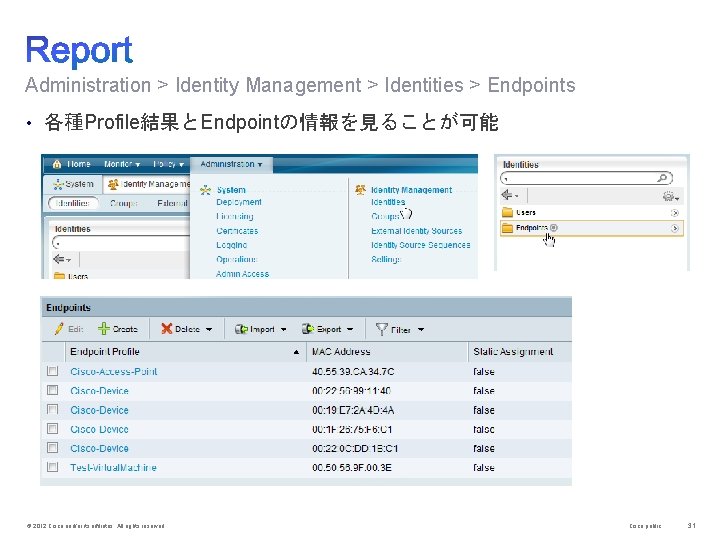720x540 pixels.
Task: Click the Export icon
Action: coord(308,329)
